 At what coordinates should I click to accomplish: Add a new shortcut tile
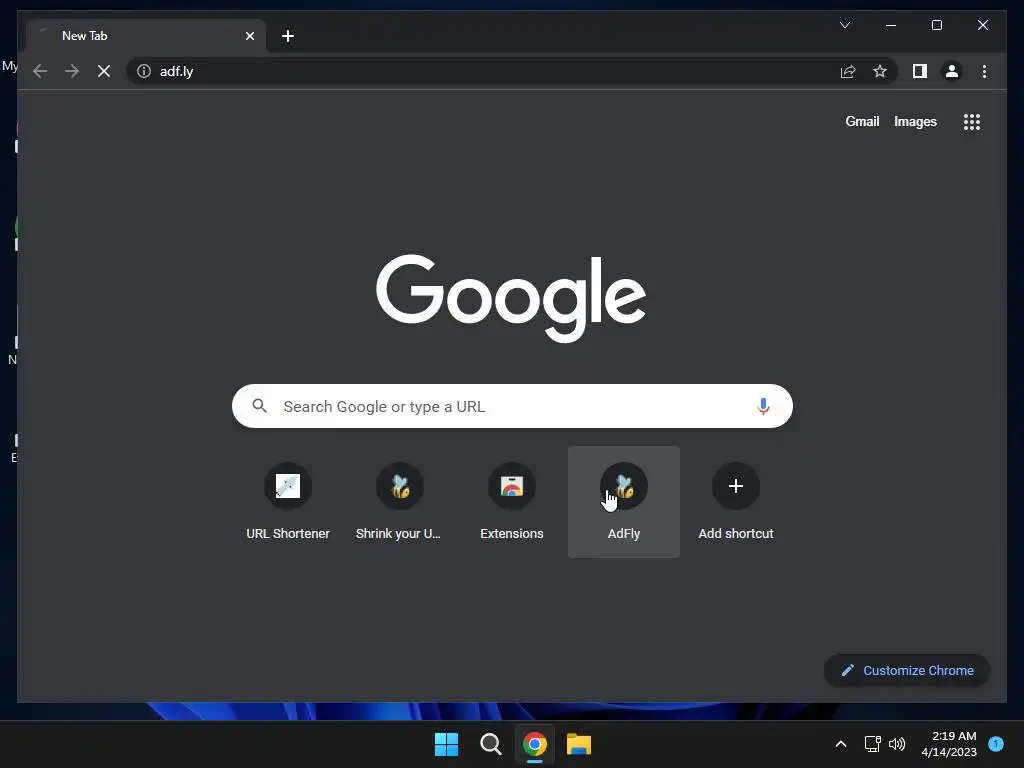click(736, 502)
